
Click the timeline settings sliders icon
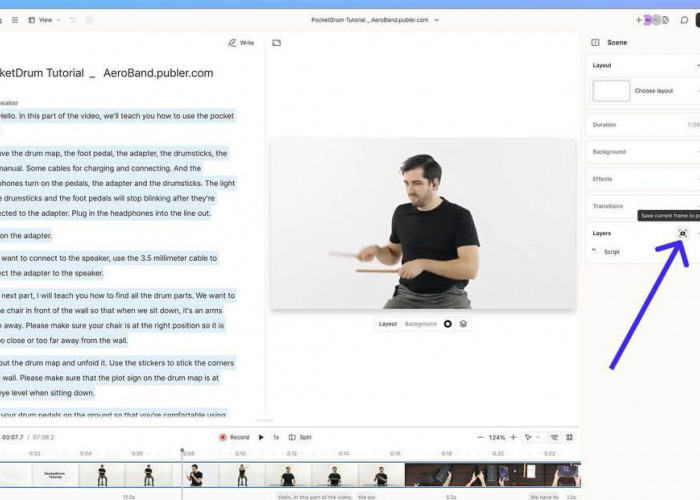554,437
